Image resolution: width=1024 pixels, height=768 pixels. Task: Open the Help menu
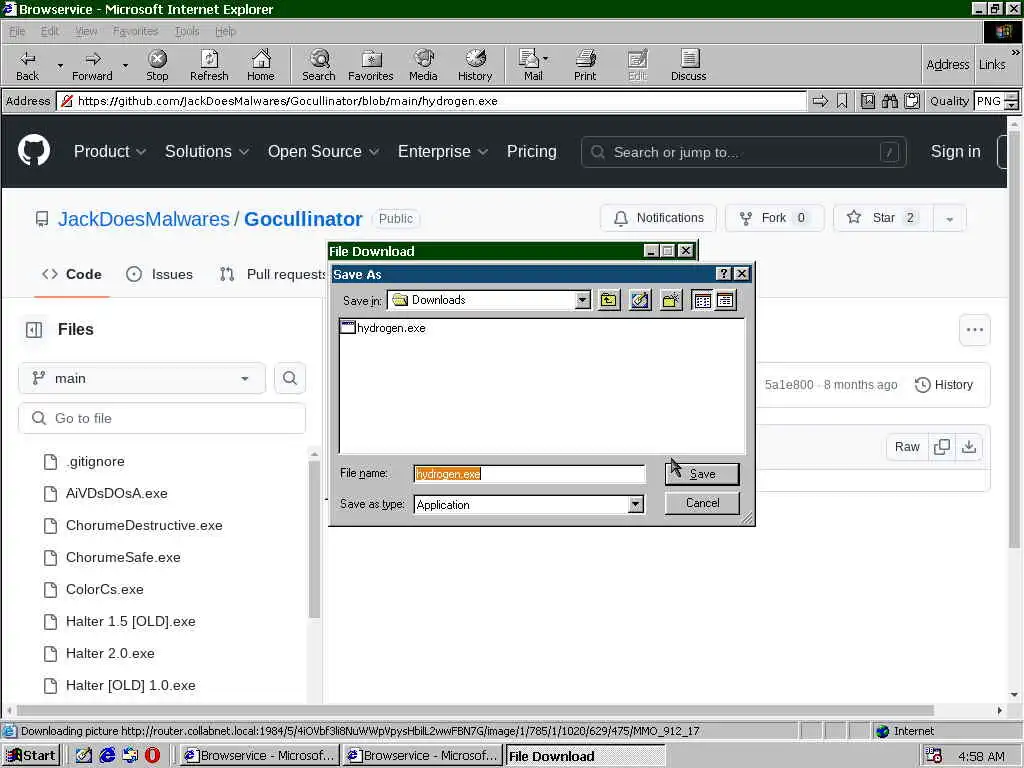[x=225, y=31]
